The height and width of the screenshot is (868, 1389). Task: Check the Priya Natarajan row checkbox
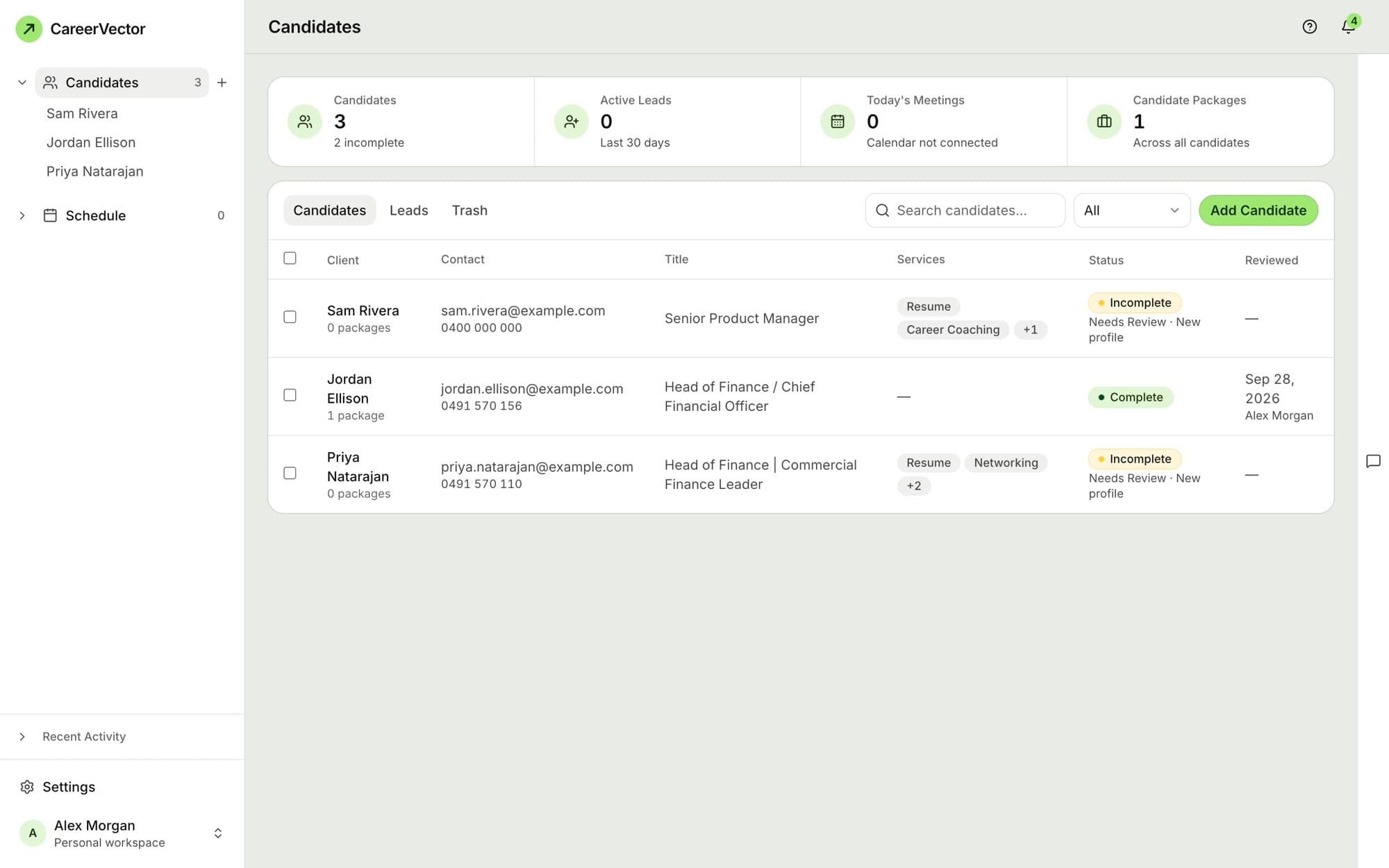pos(290,473)
